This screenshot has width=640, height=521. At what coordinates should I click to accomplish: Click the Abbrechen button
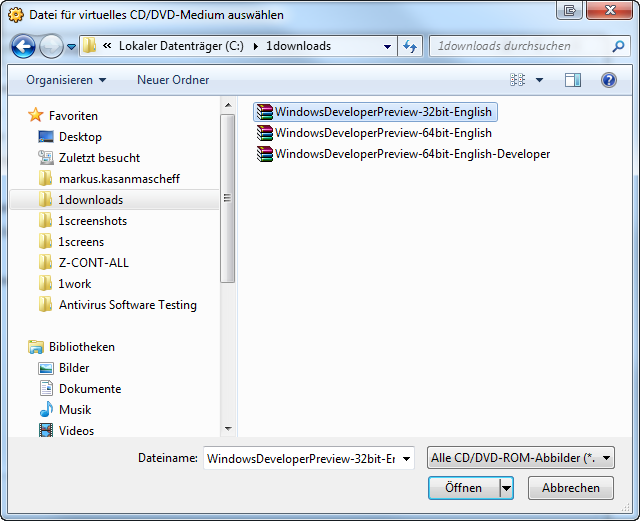[x=571, y=488]
